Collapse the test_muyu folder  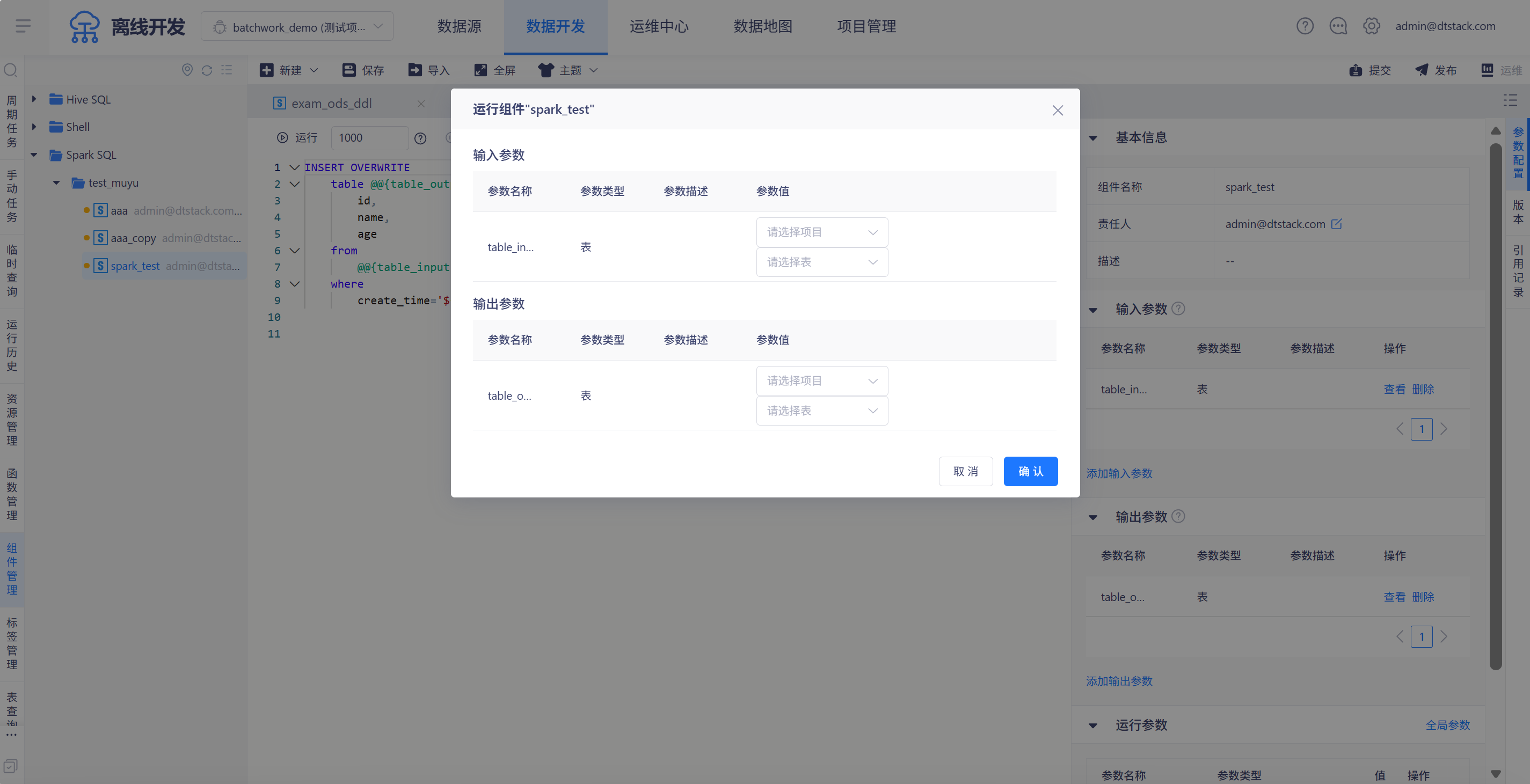tap(56, 183)
